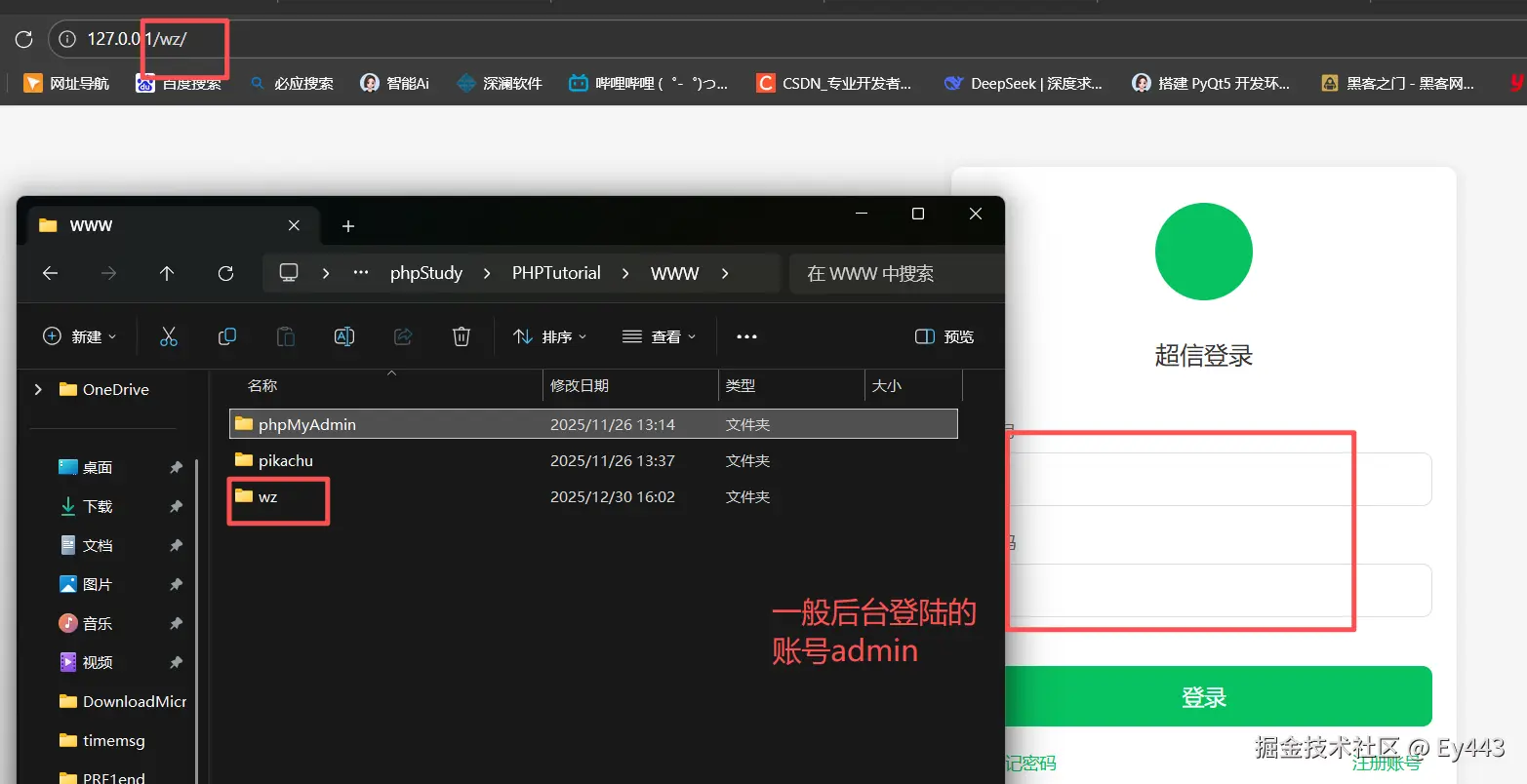Open the 排序 sort dropdown

click(550, 336)
